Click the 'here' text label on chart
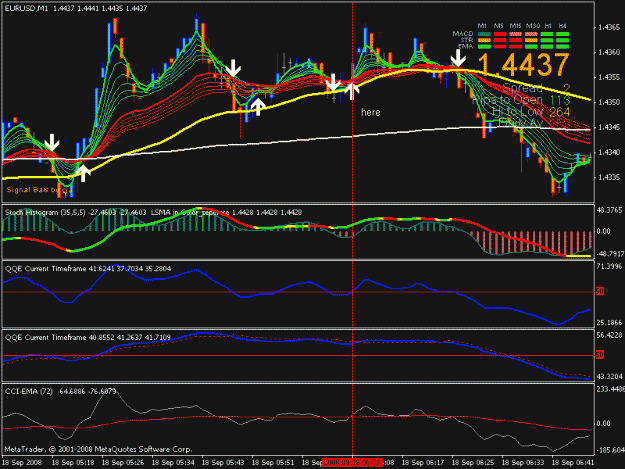 (370, 113)
